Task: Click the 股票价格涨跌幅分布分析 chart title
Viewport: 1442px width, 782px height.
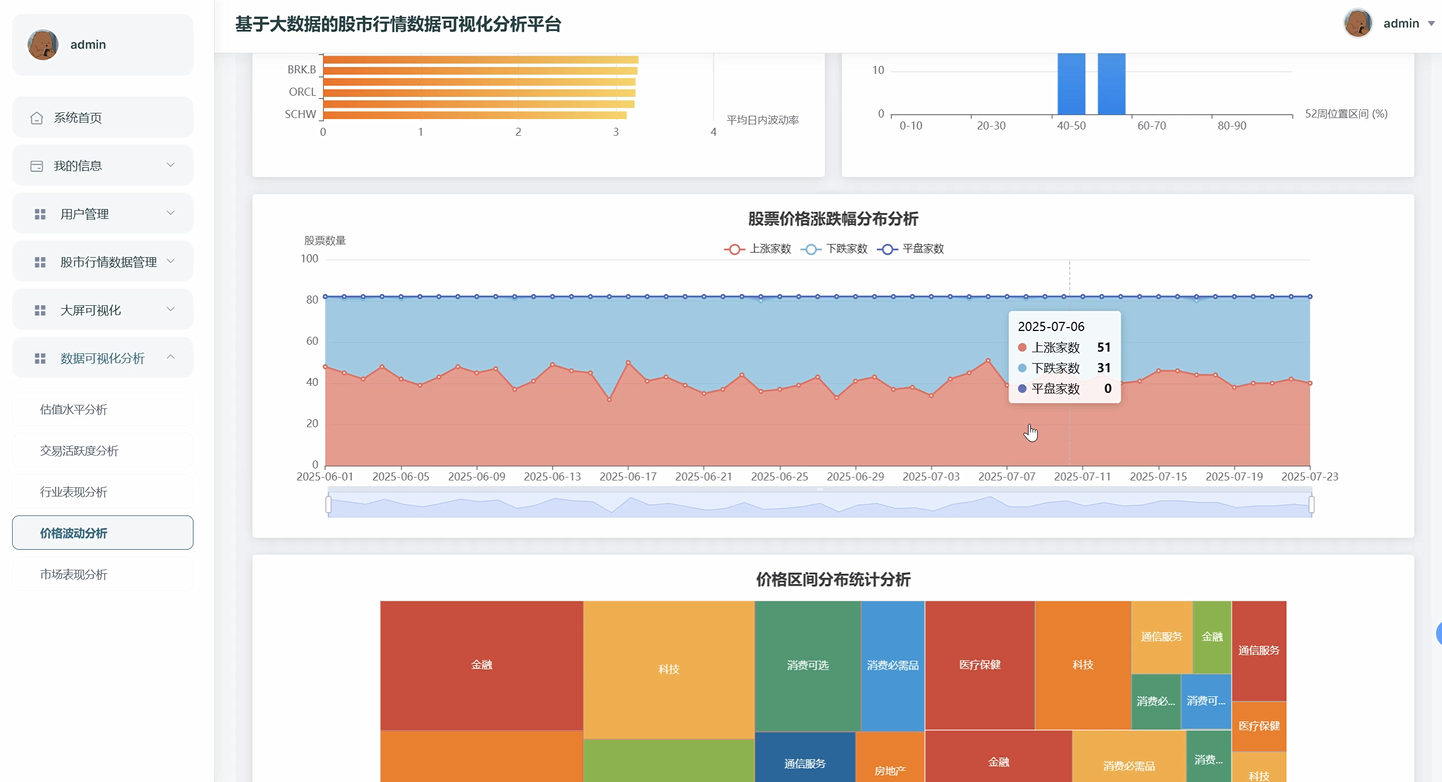Action: pos(833,219)
